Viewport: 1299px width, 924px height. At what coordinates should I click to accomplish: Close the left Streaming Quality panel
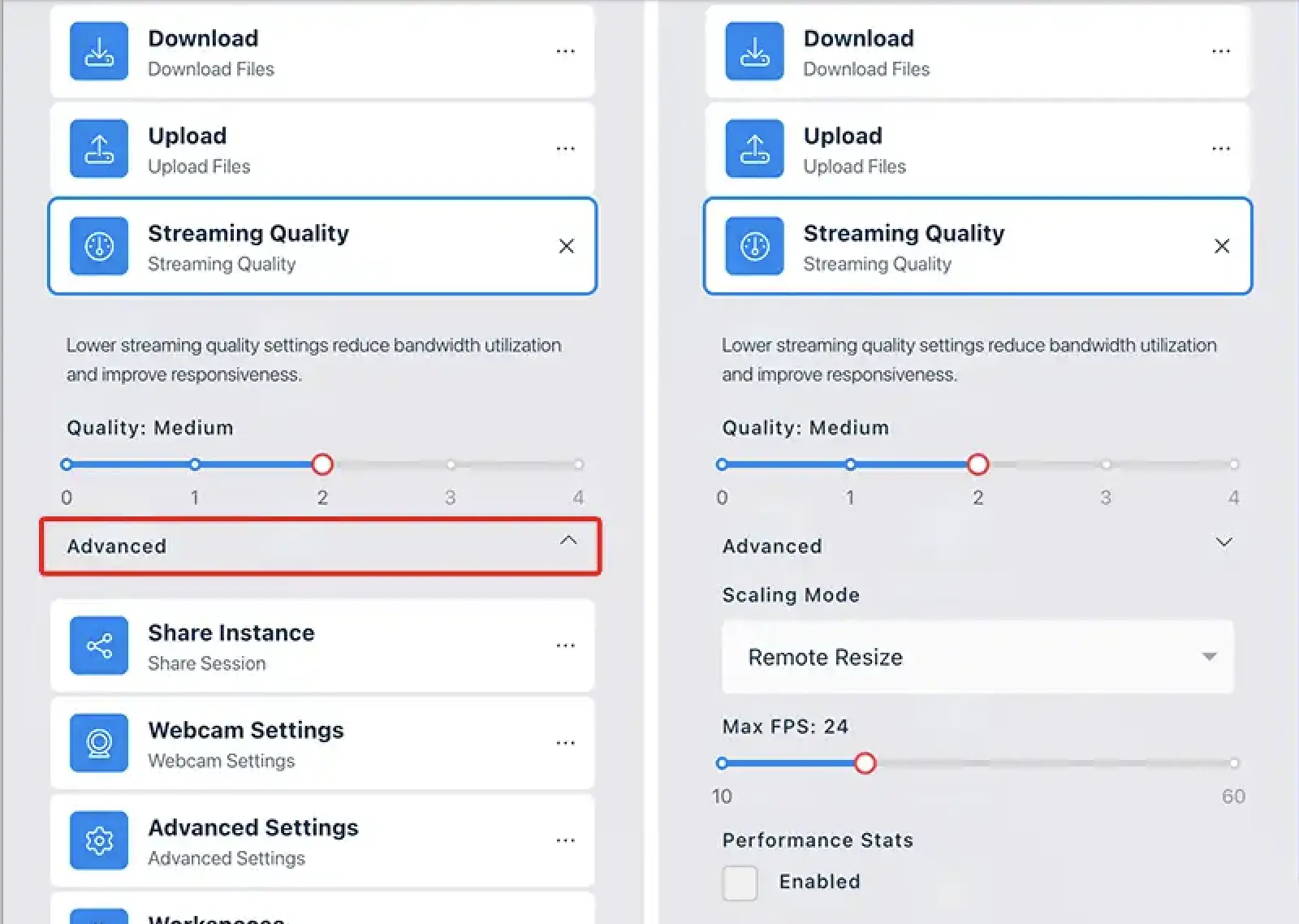pyautogui.click(x=567, y=246)
